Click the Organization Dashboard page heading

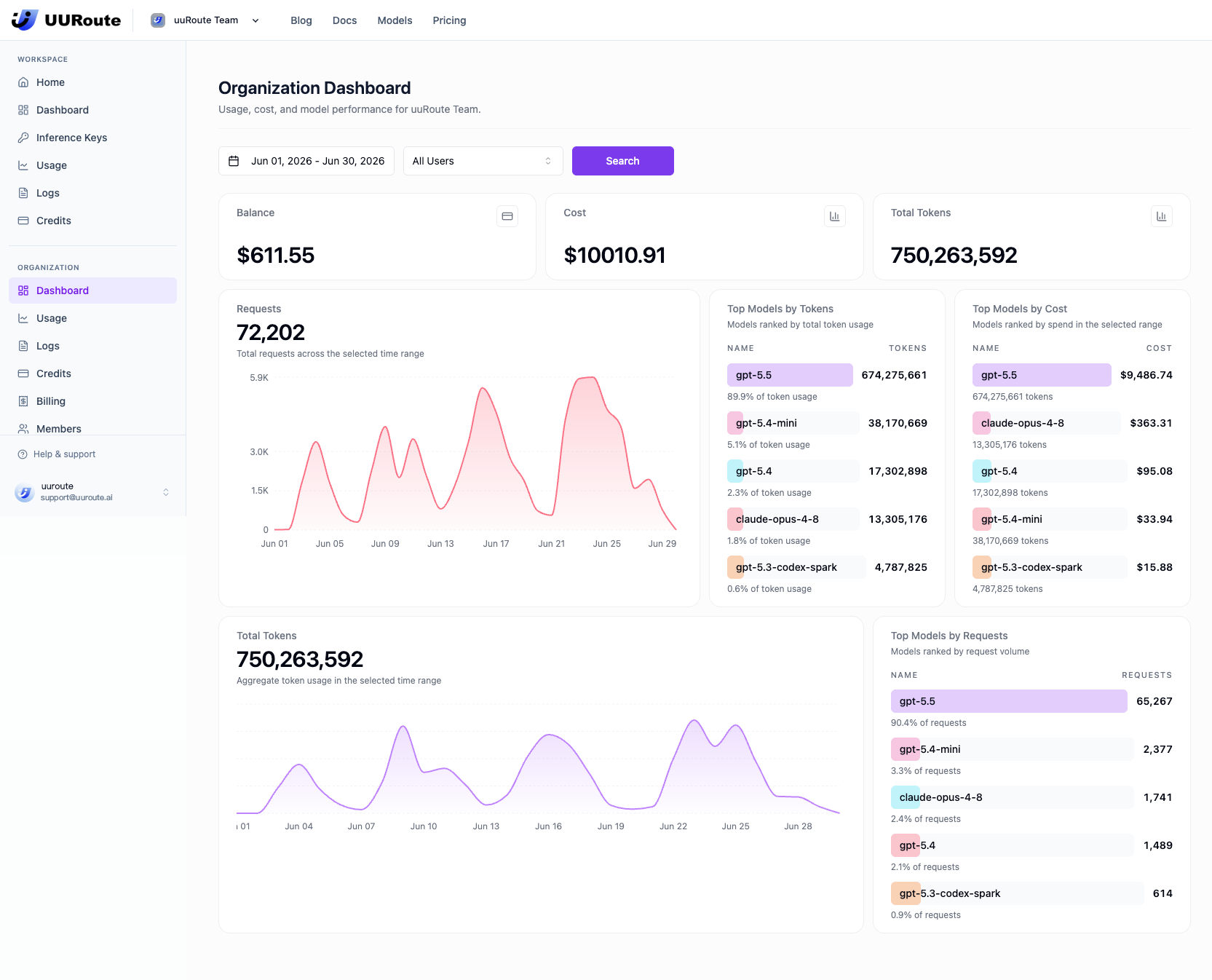click(314, 88)
